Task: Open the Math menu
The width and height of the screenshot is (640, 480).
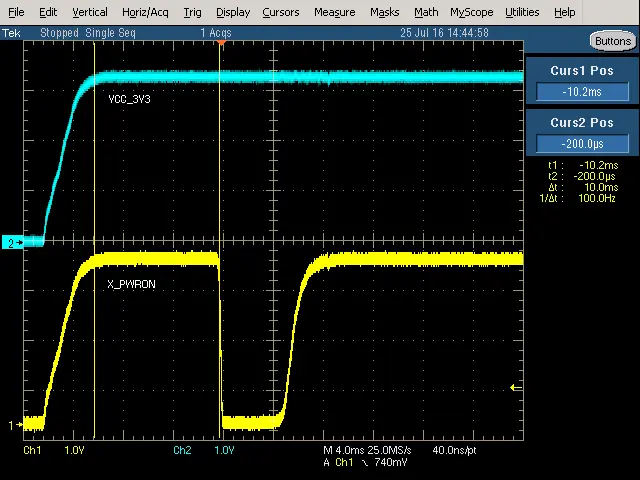Action: 426,12
